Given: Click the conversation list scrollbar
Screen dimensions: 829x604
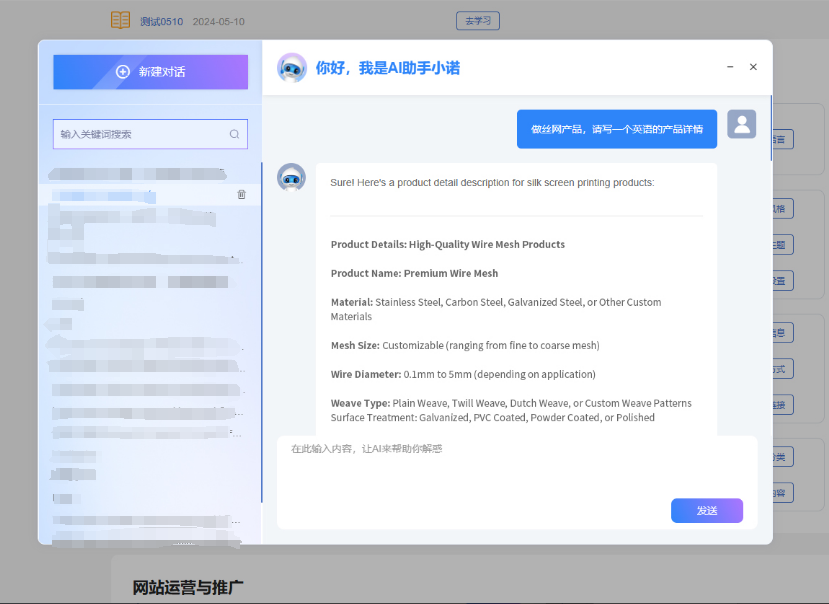Looking at the screenshot, I should [261, 330].
